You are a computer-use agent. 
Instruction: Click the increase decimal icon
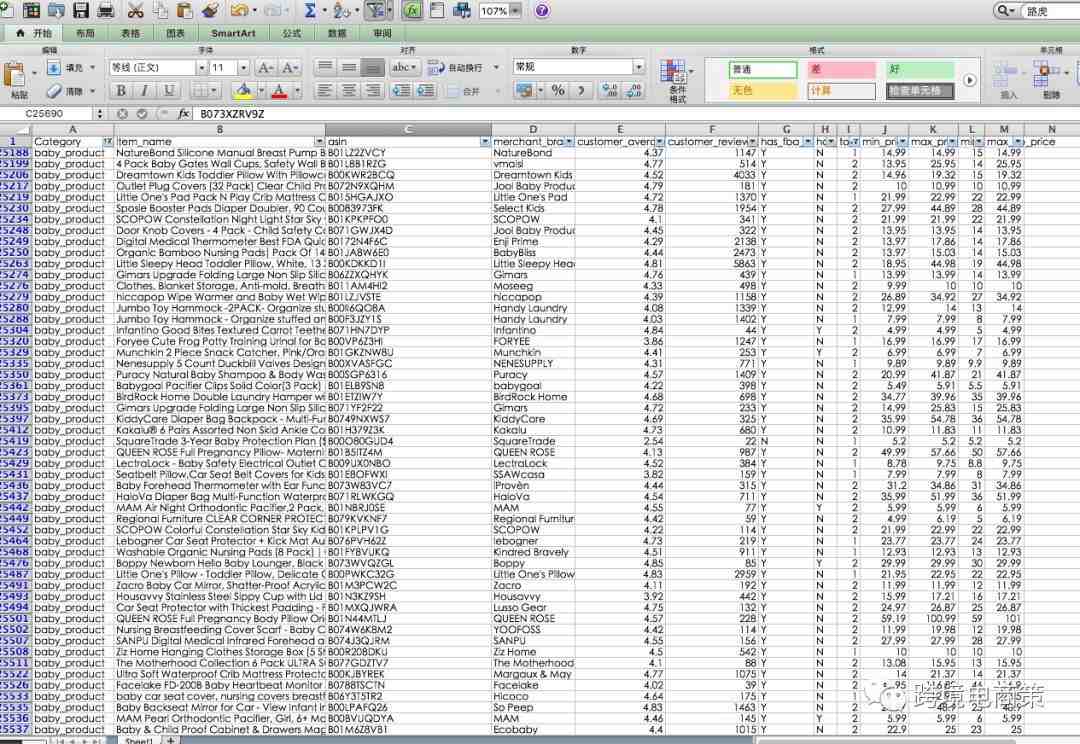610,90
